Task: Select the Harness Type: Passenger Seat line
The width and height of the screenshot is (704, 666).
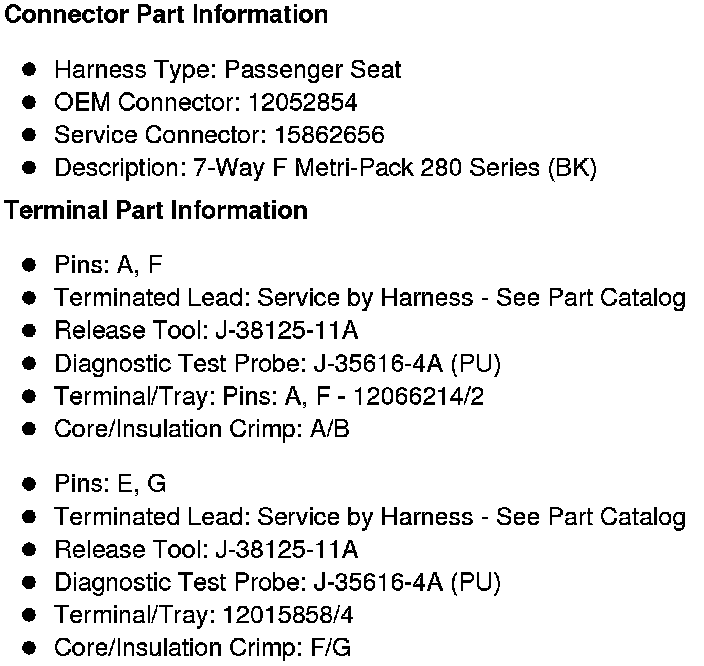Action: 227,70
